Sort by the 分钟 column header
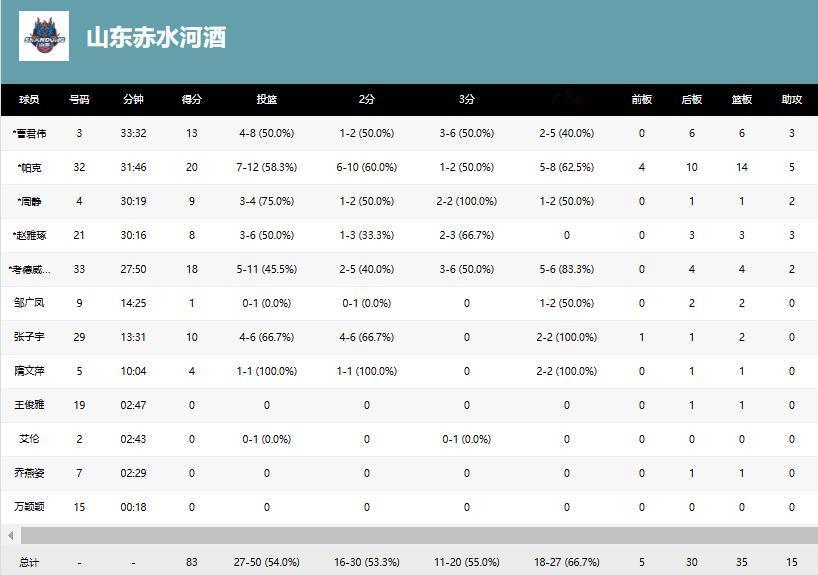Image resolution: width=818 pixels, height=575 pixels. tap(134, 99)
